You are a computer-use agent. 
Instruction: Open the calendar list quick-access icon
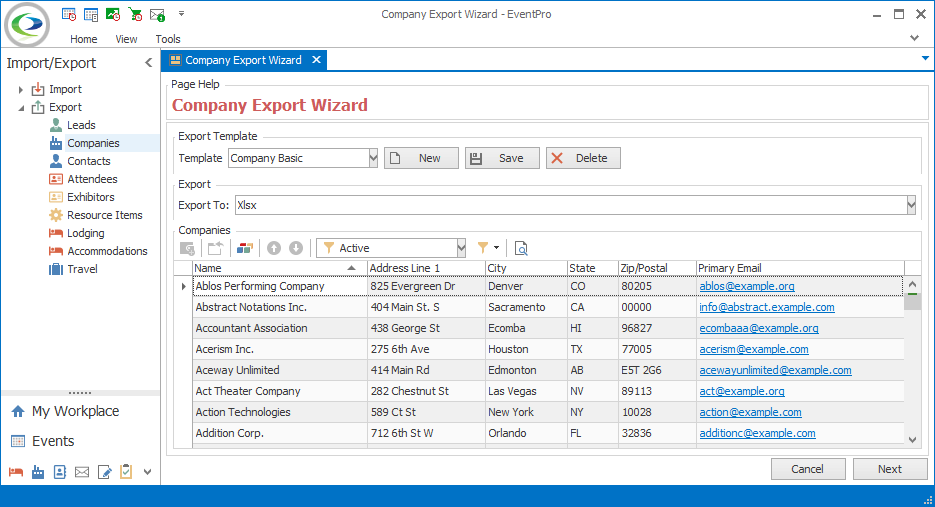[x=91, y=14]
